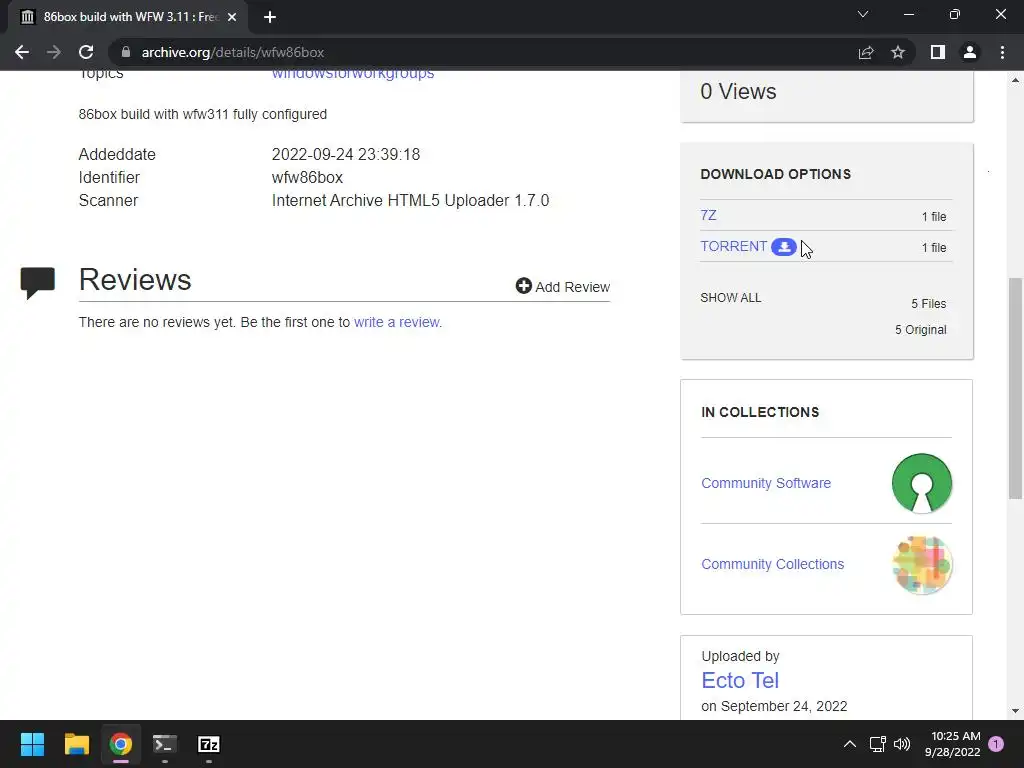Image resolution: width=1024 pixels, height=768 pixels.
Task: Open the 7Z download link
Action: [708, 215]
